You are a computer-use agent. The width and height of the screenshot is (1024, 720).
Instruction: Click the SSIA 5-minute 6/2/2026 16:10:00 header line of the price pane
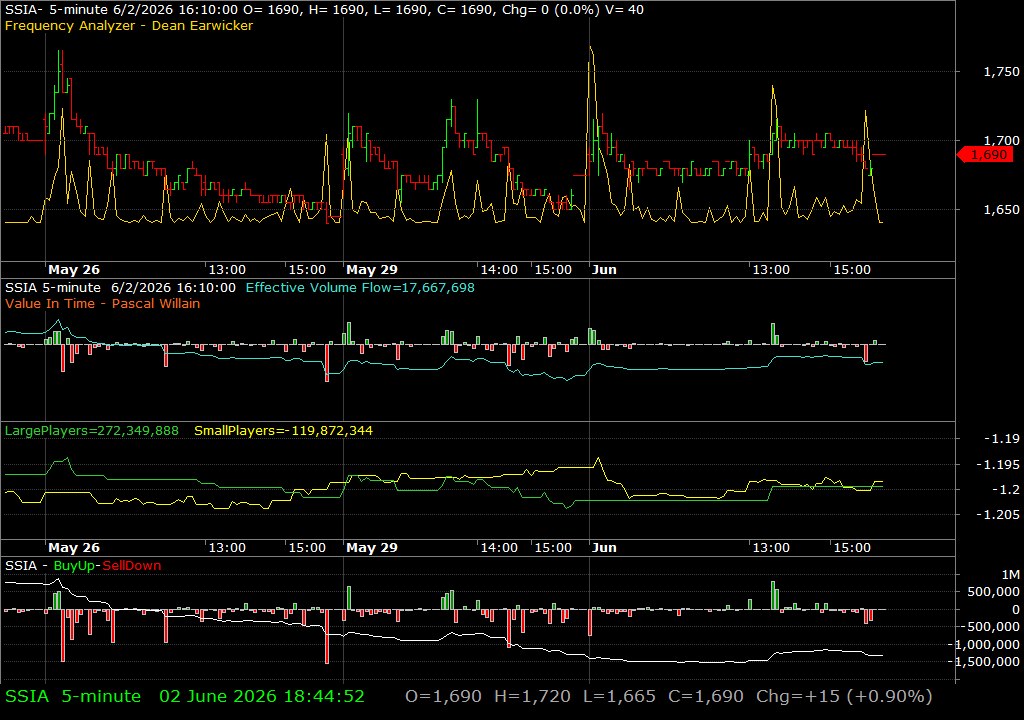324,10
